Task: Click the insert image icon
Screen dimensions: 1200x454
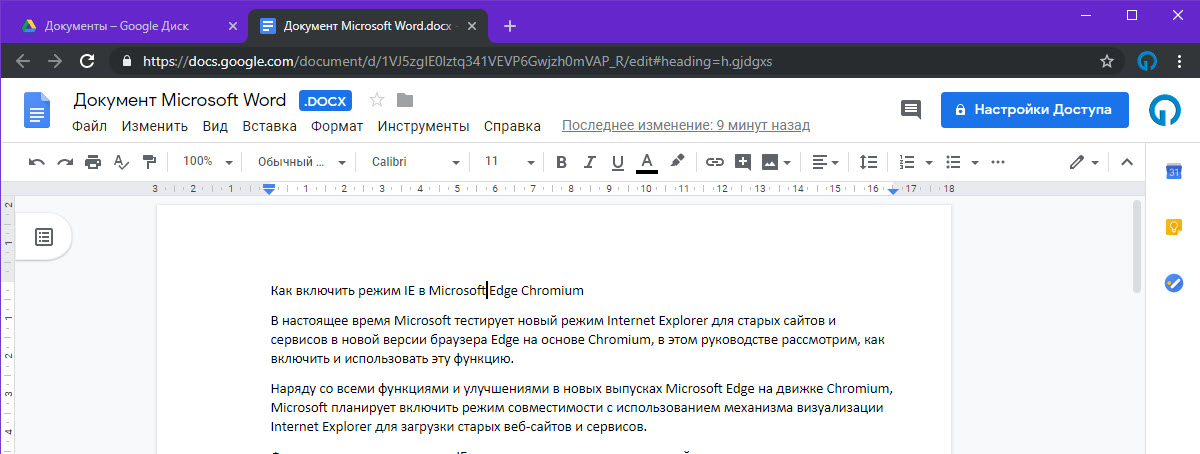Action: click(770, 161)
